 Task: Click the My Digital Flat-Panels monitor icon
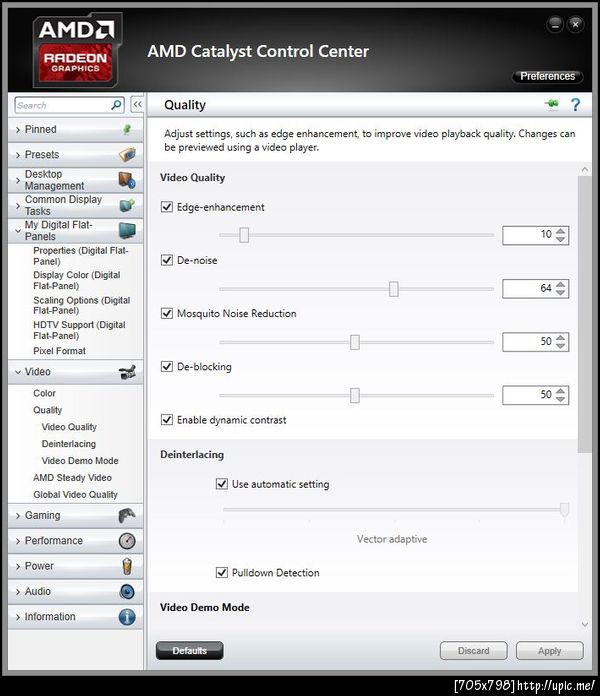click(127, 230)
